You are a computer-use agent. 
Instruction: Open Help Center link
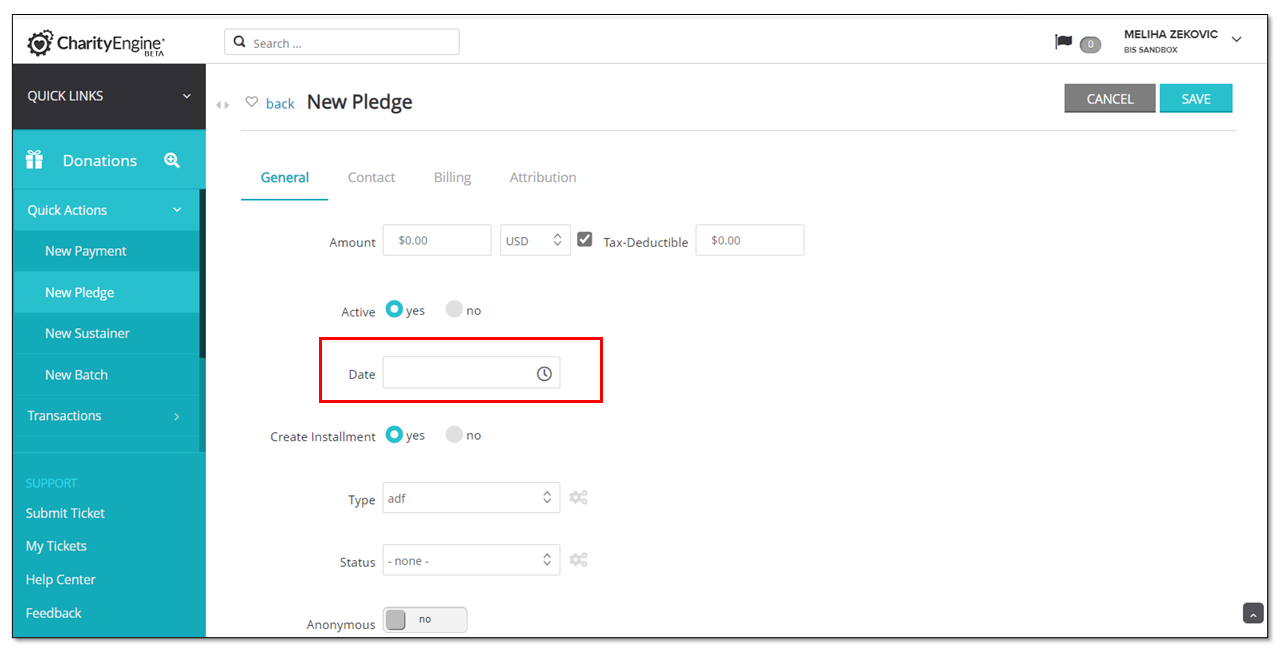pos(61,579)
